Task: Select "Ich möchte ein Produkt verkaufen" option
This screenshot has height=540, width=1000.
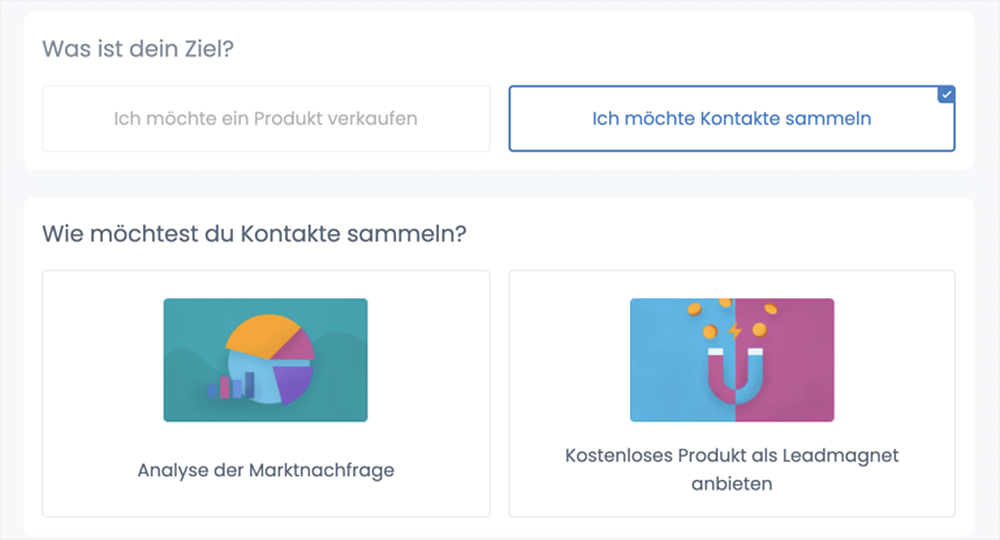Action: coord(265,118)
